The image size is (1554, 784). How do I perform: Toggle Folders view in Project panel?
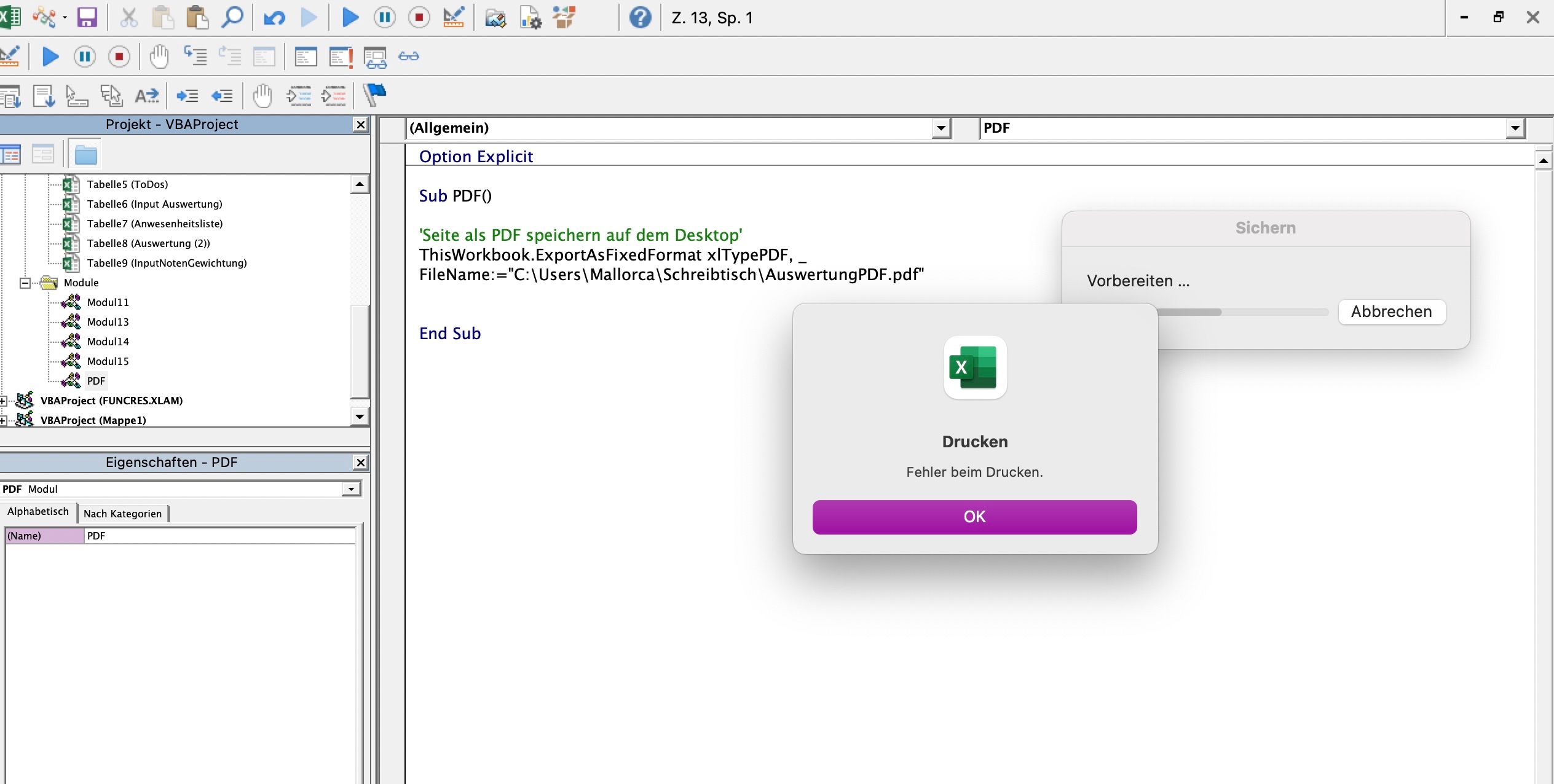click(85, 154)
